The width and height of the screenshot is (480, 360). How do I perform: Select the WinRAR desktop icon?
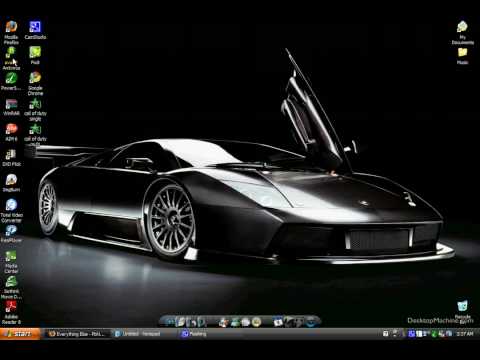click(11, 107)
